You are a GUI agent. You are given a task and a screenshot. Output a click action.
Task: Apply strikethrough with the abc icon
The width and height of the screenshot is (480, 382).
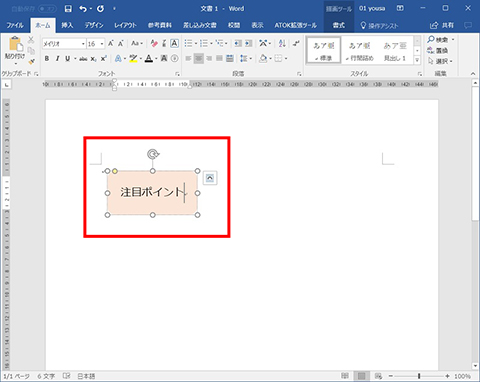(83, 59)
